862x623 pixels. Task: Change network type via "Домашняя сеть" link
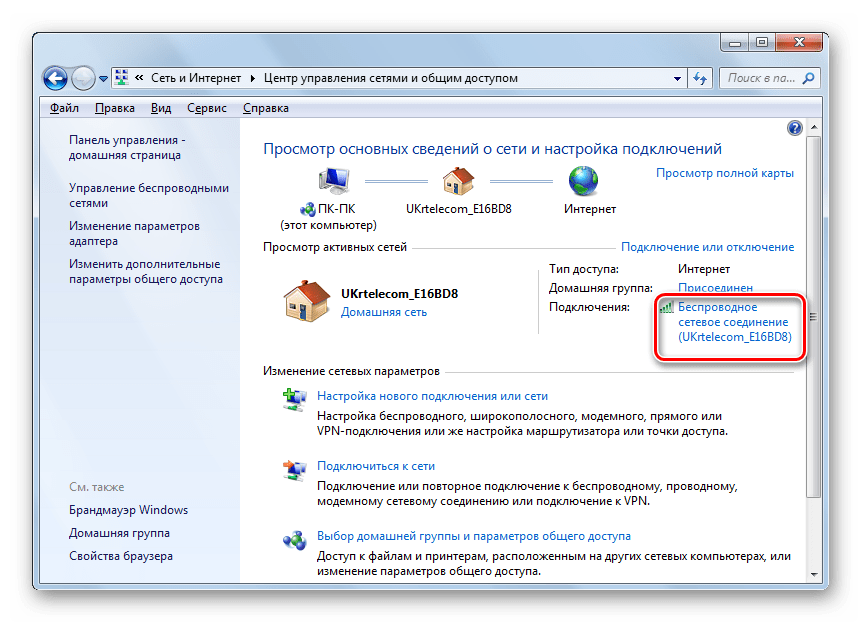(384, 312)
